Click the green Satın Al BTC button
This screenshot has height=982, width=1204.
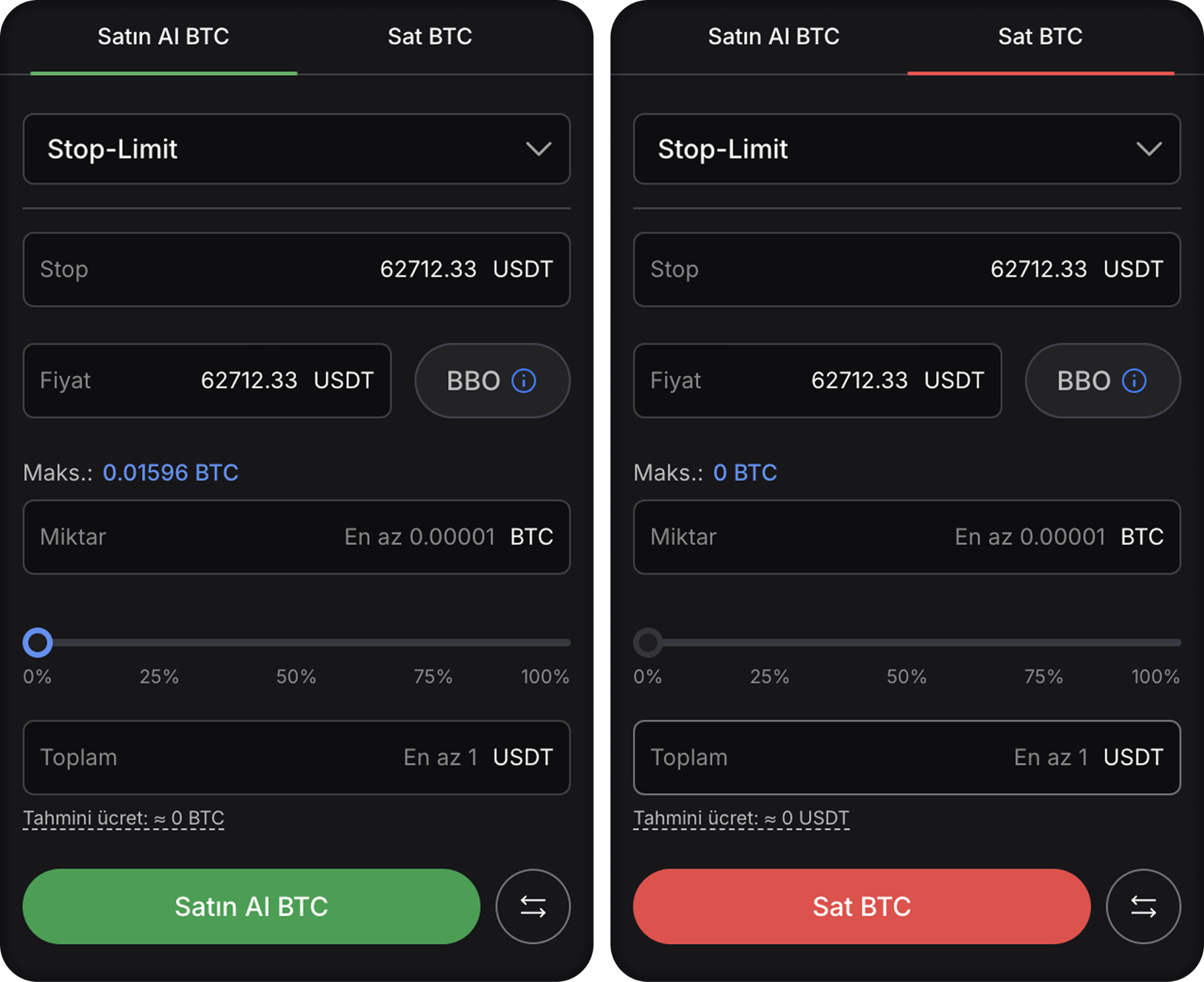pyautogui.click(x=252, y=906)
